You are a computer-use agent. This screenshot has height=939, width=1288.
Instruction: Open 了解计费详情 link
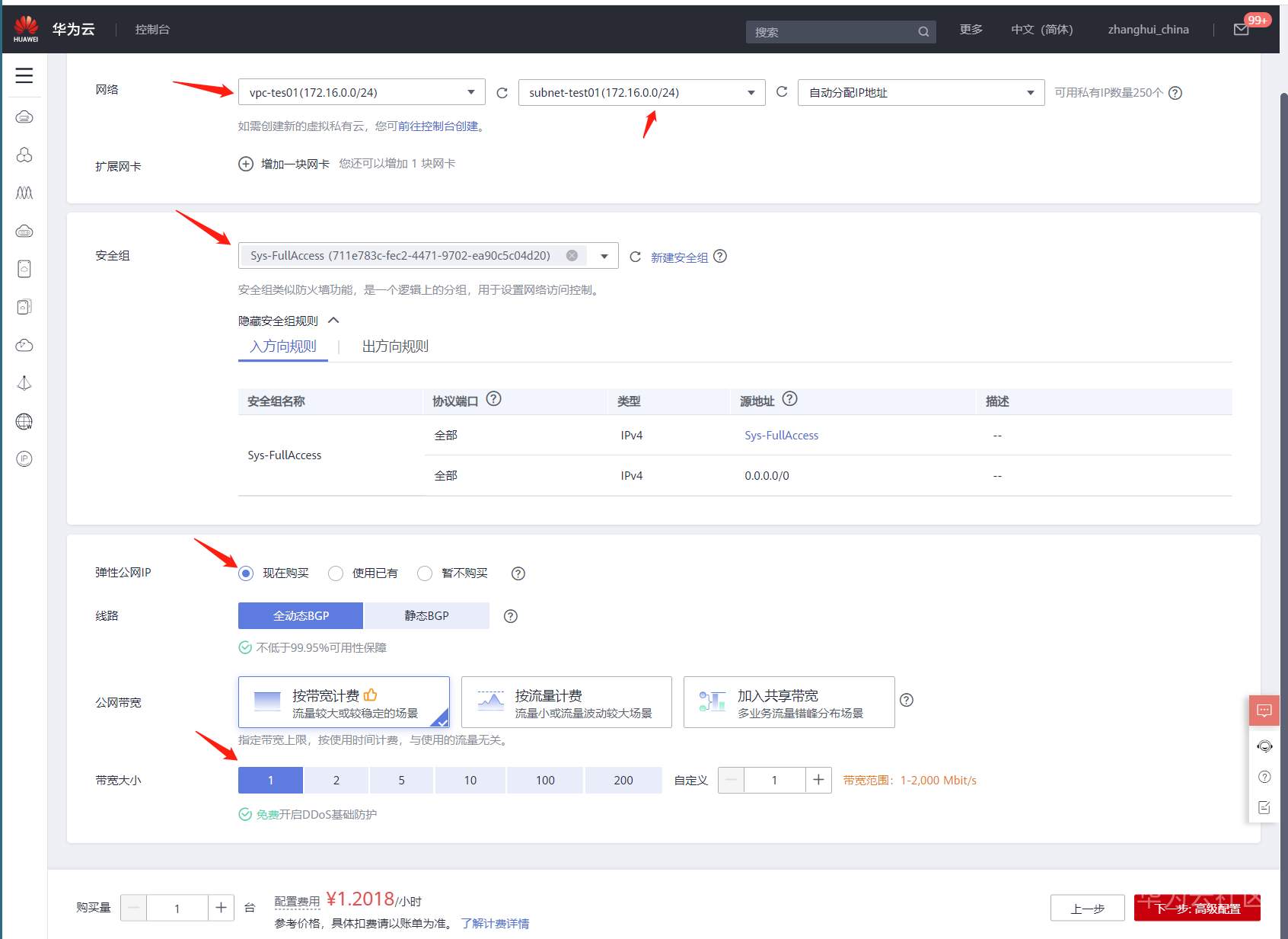tap(495, 924)
